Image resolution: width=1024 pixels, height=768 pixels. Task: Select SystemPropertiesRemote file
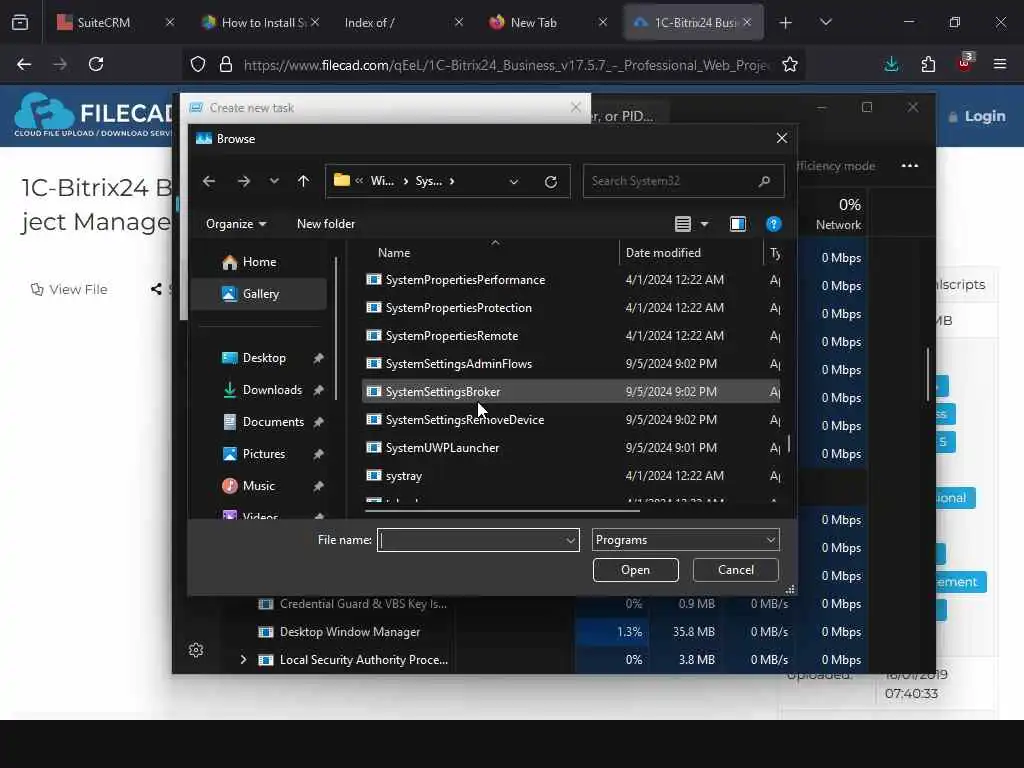coord(571,336)
